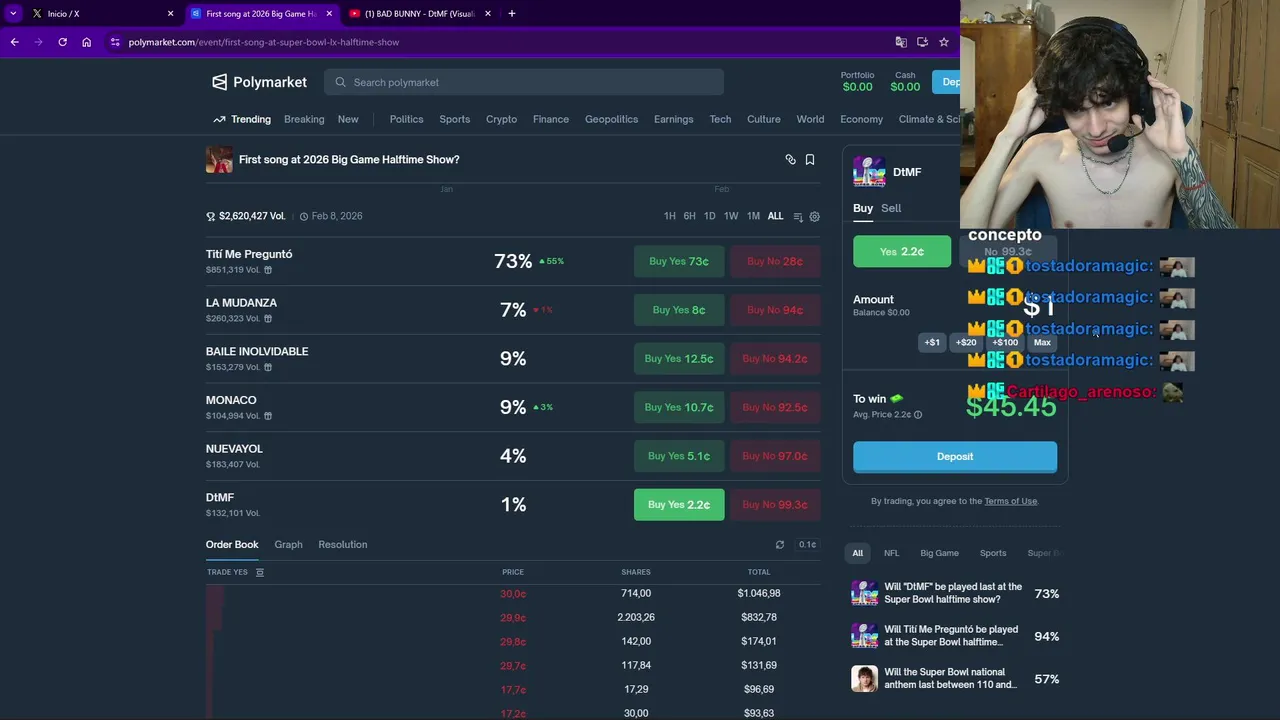Click the info icon next to Avg. Price
Image resolution: width=1280 pixels, height=720 pixels.
click(x=918, y=415)
